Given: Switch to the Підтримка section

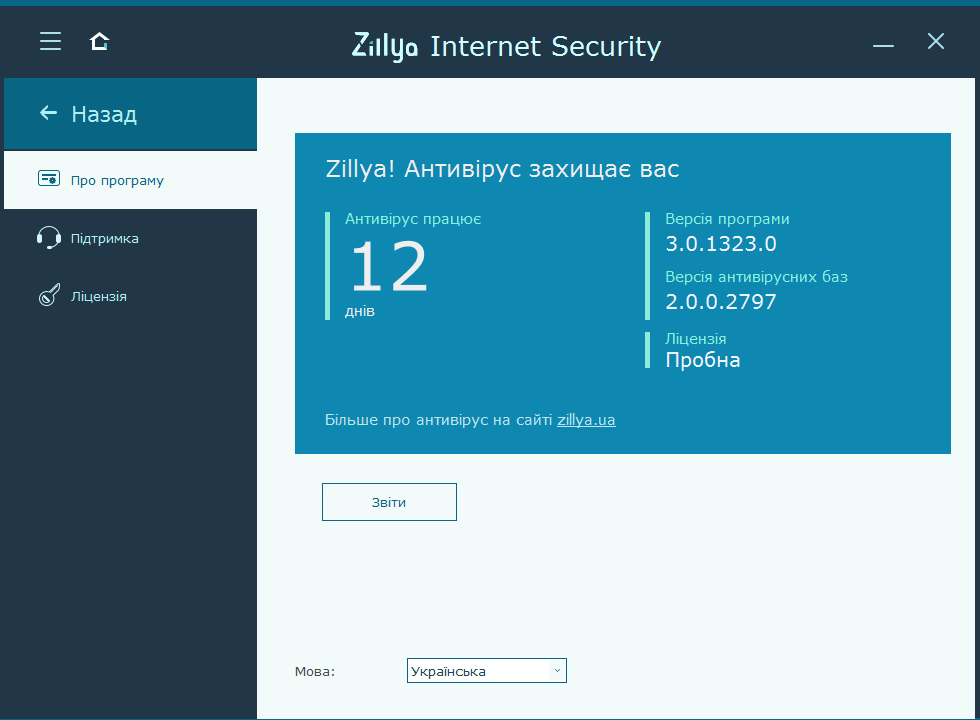Looking at the screenshot, I should click(131, 238).
